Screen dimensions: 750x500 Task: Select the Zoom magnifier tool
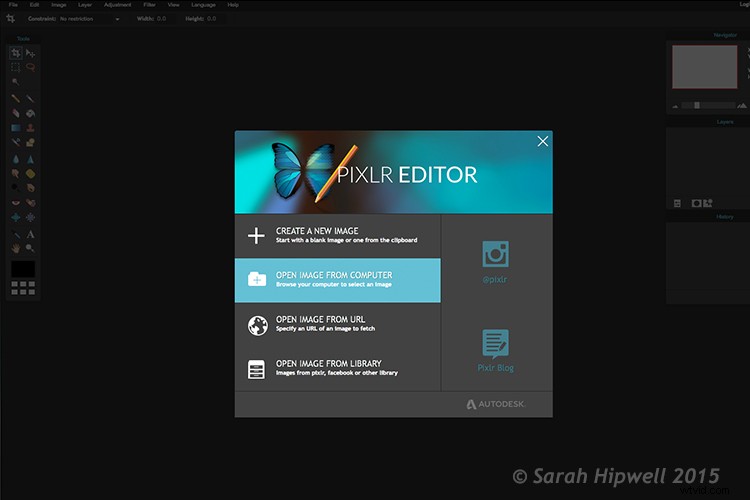click(31, 248)
